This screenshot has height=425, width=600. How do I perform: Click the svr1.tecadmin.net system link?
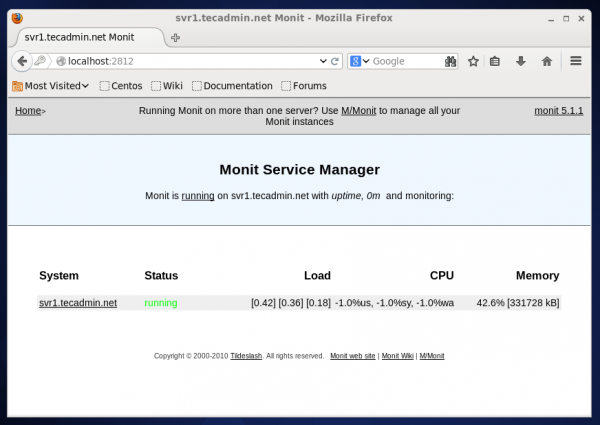click(x=78, y=303)
